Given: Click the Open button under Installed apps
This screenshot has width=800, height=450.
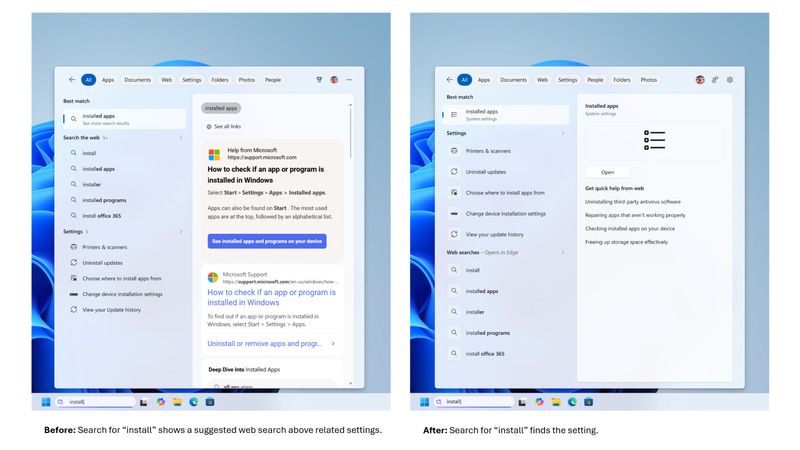Looking at the screenshot, I should point(607,172).
